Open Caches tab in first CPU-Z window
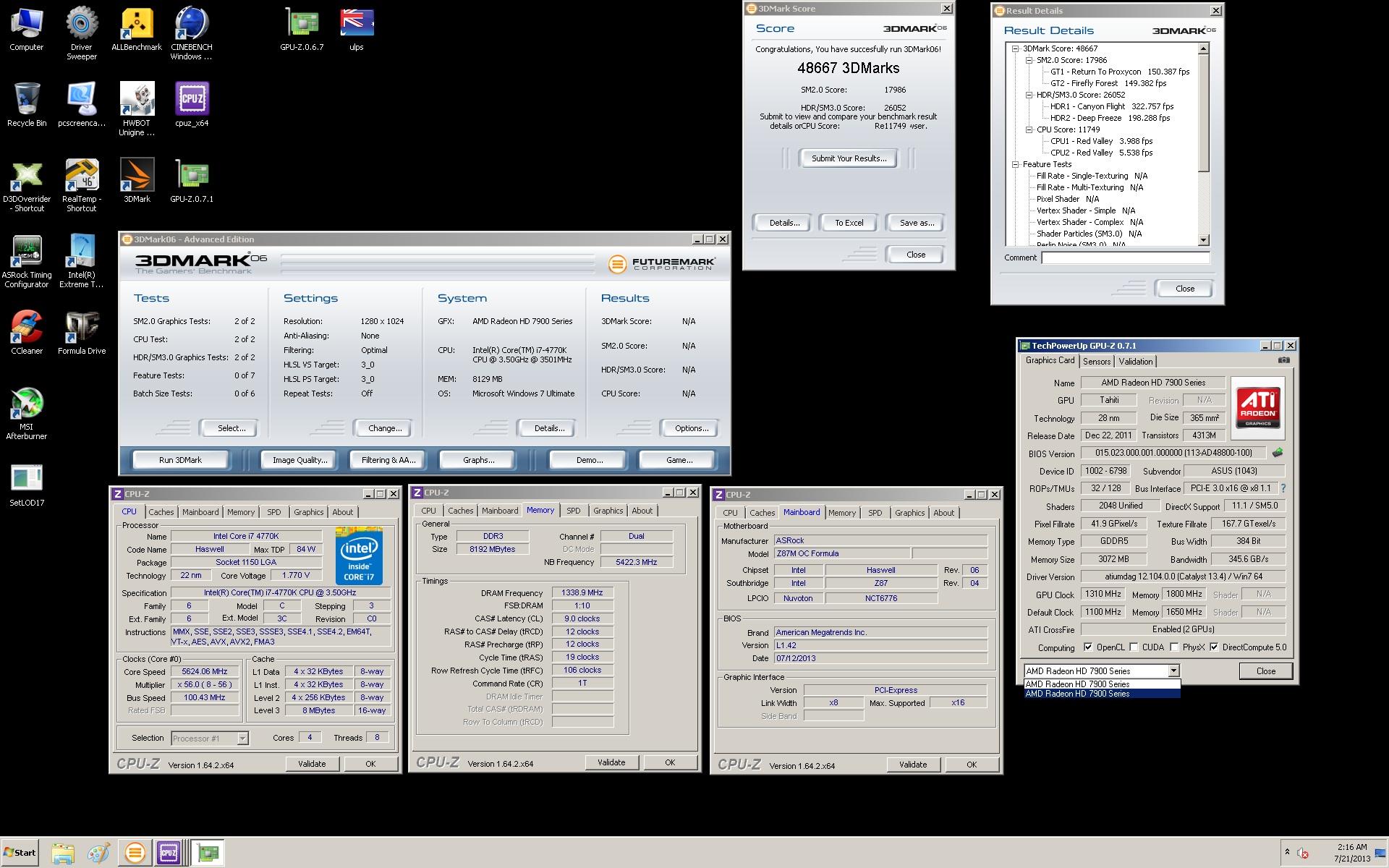Screen dimensions: 1389x868 (161, 512)
